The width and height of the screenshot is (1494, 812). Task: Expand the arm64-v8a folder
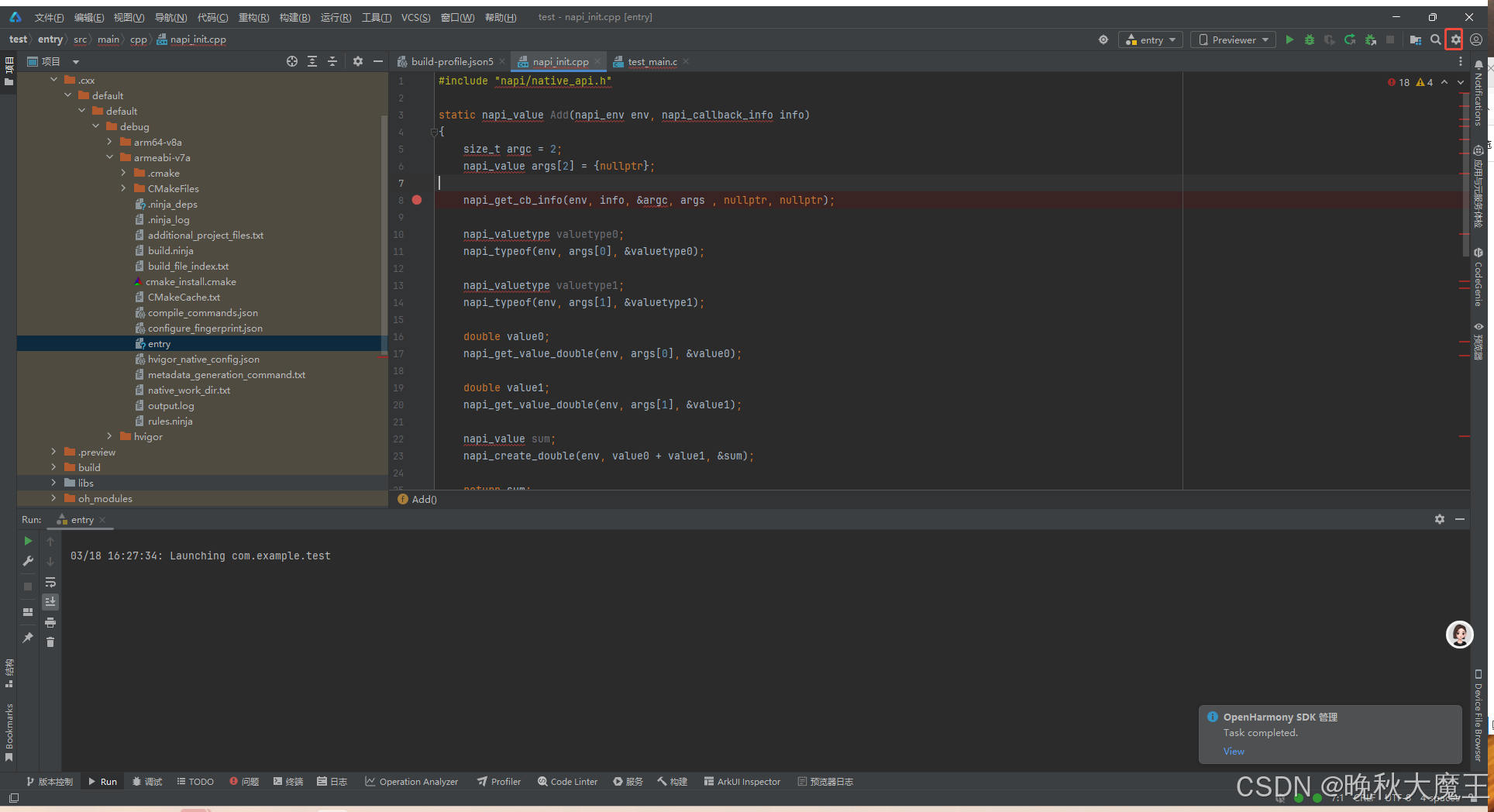(109, 142)
